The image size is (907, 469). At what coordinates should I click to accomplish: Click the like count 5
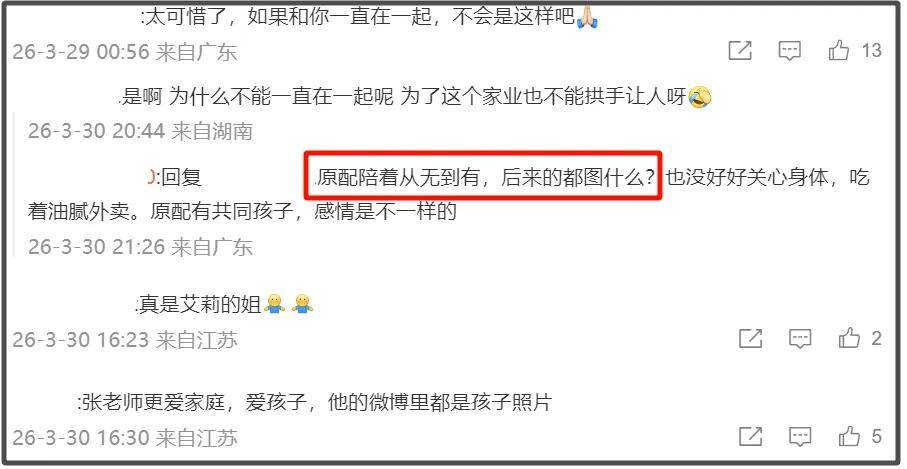(876, 436)
